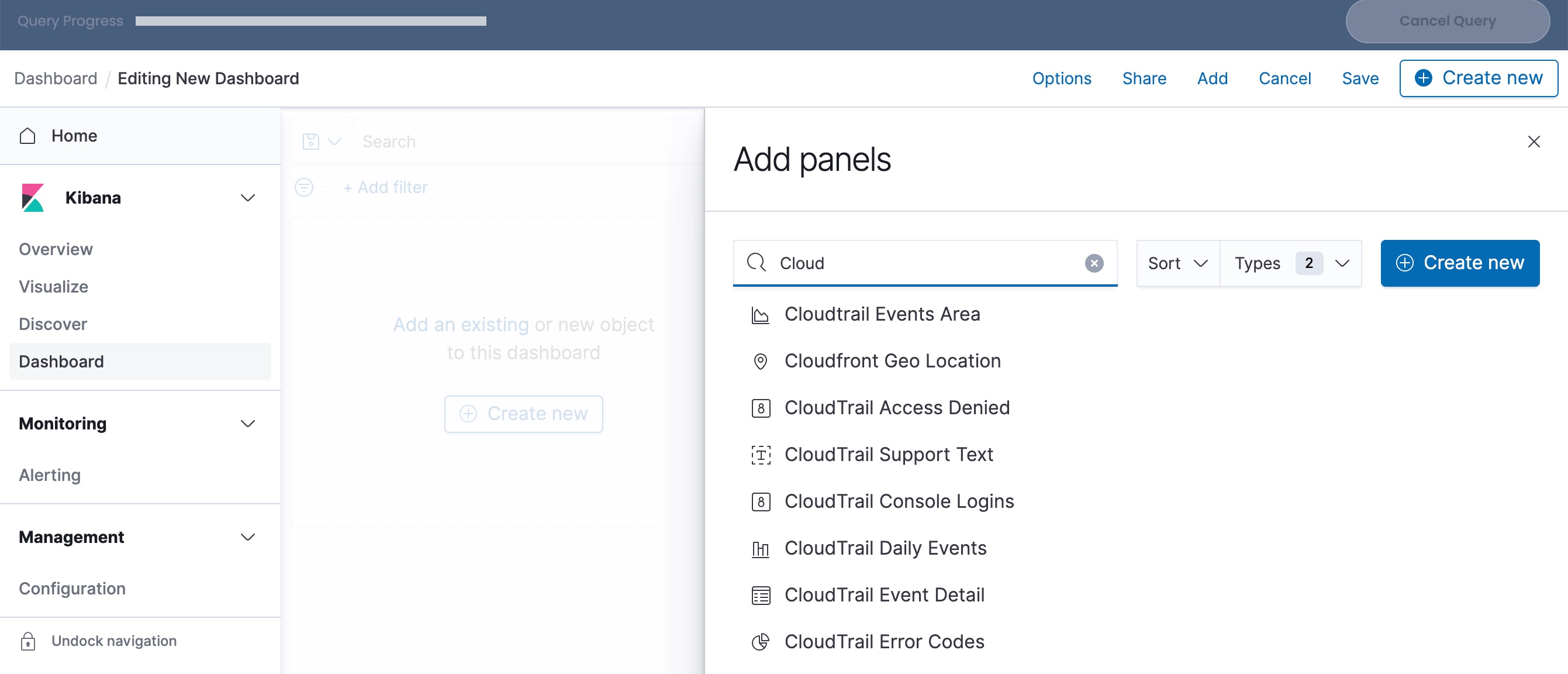Viewport: 1568px width, 674px height.
Task: Click the panel search field containing Cloud
Action: tap(925, 263)
